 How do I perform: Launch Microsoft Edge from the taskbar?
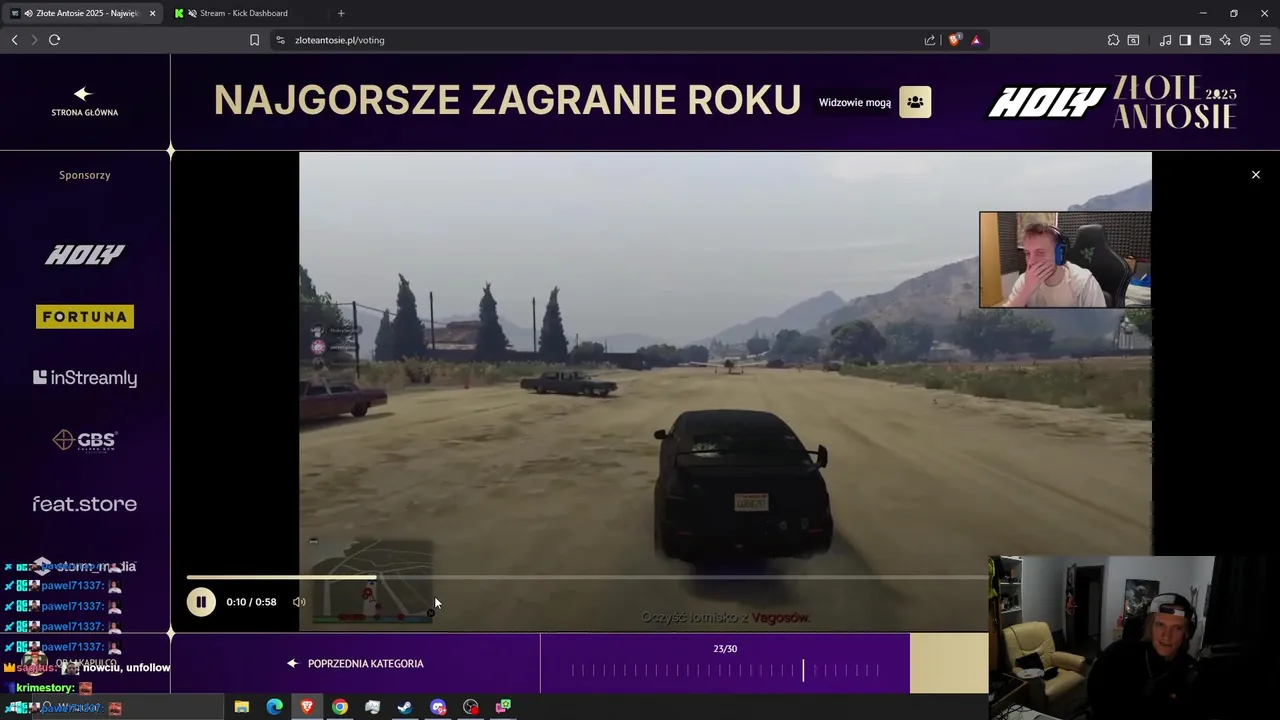[274, 707]
